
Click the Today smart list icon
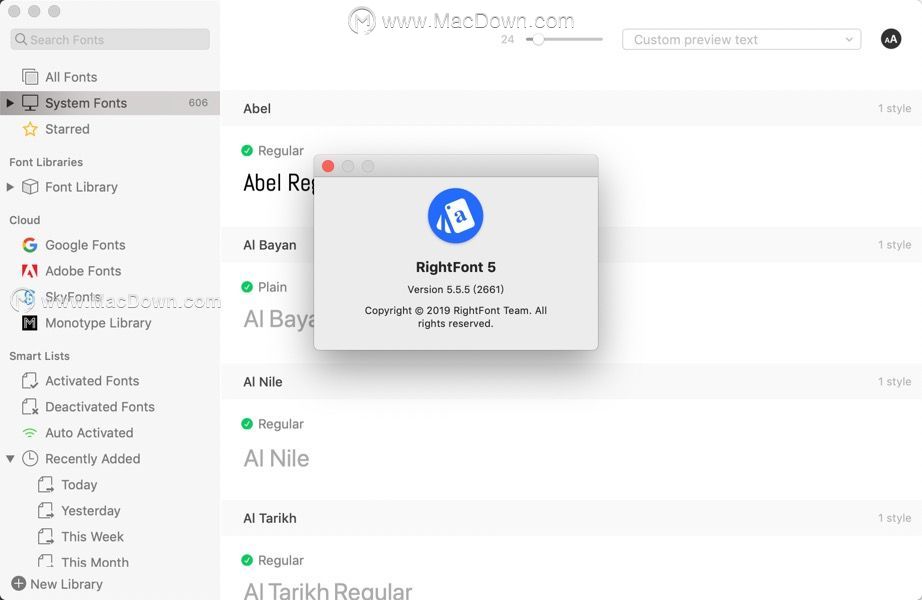click(45, 485)
